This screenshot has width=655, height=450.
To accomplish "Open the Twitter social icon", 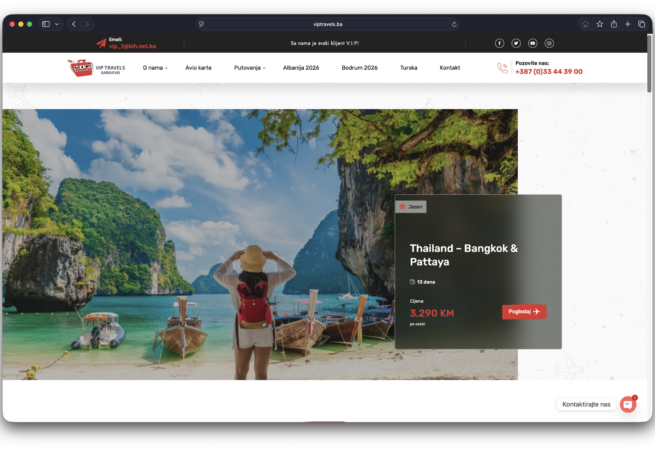I will [x=516, y=43].
